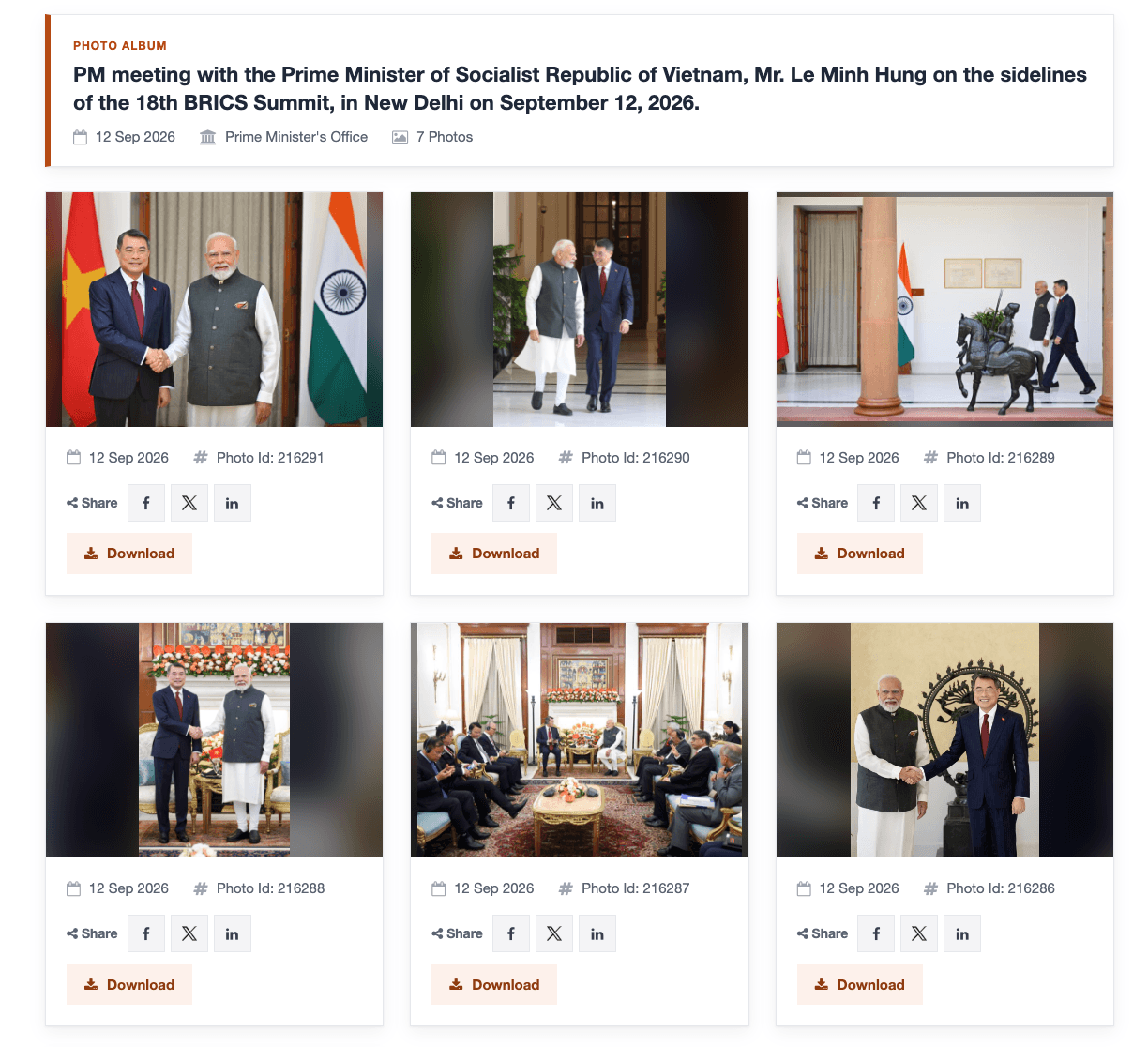1148x1047 pixels.
Task: Share photo 216290 on X
Action: (554, 503)
